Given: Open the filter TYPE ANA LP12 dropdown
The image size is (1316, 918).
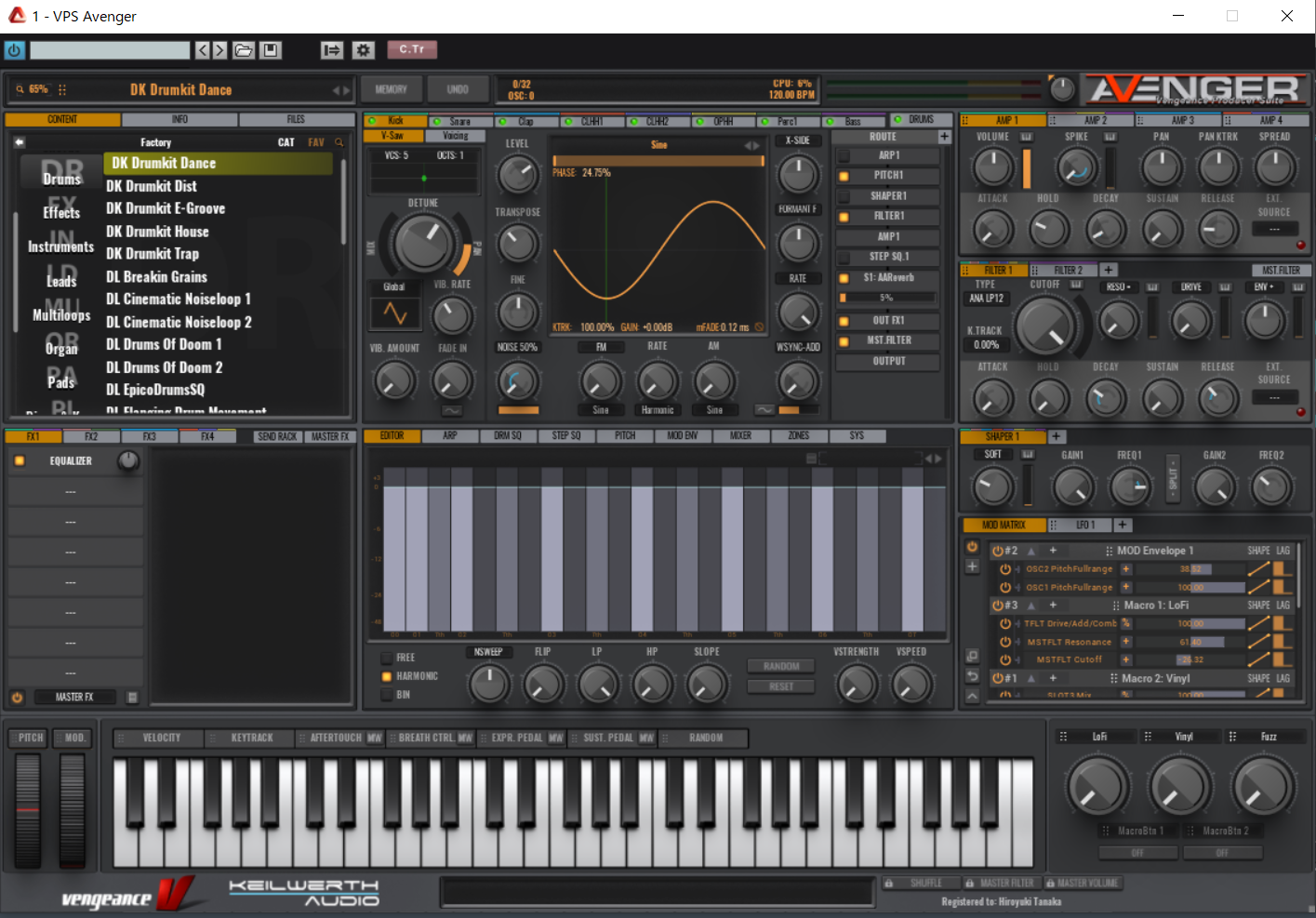Looking at the screenshot, I should point(987,299).
